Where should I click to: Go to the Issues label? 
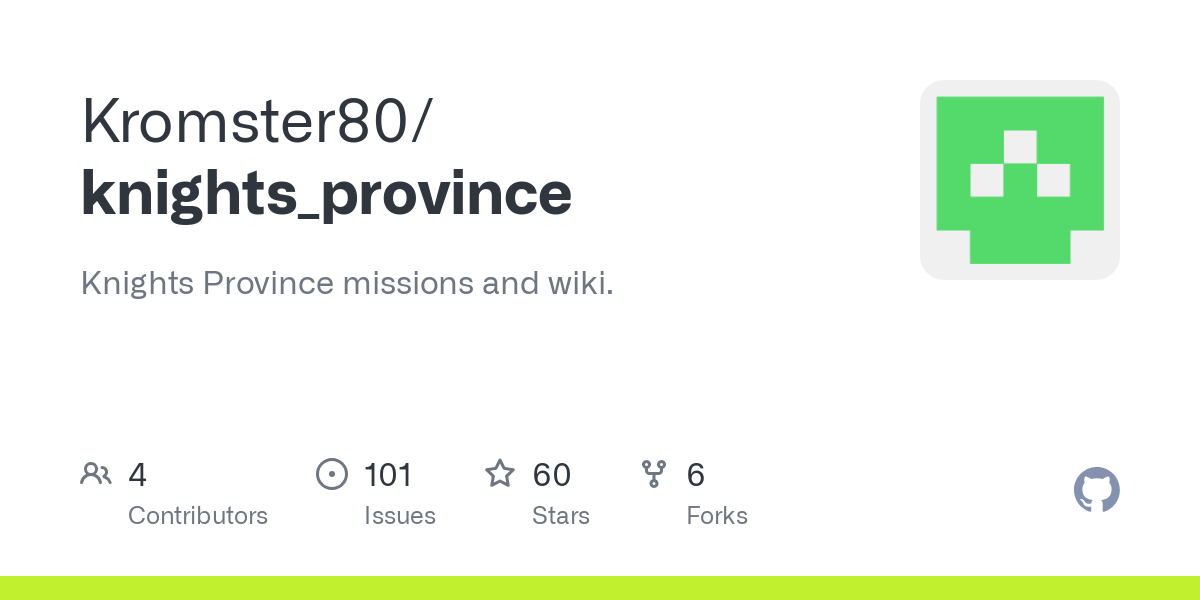click(x=400, y=516)
